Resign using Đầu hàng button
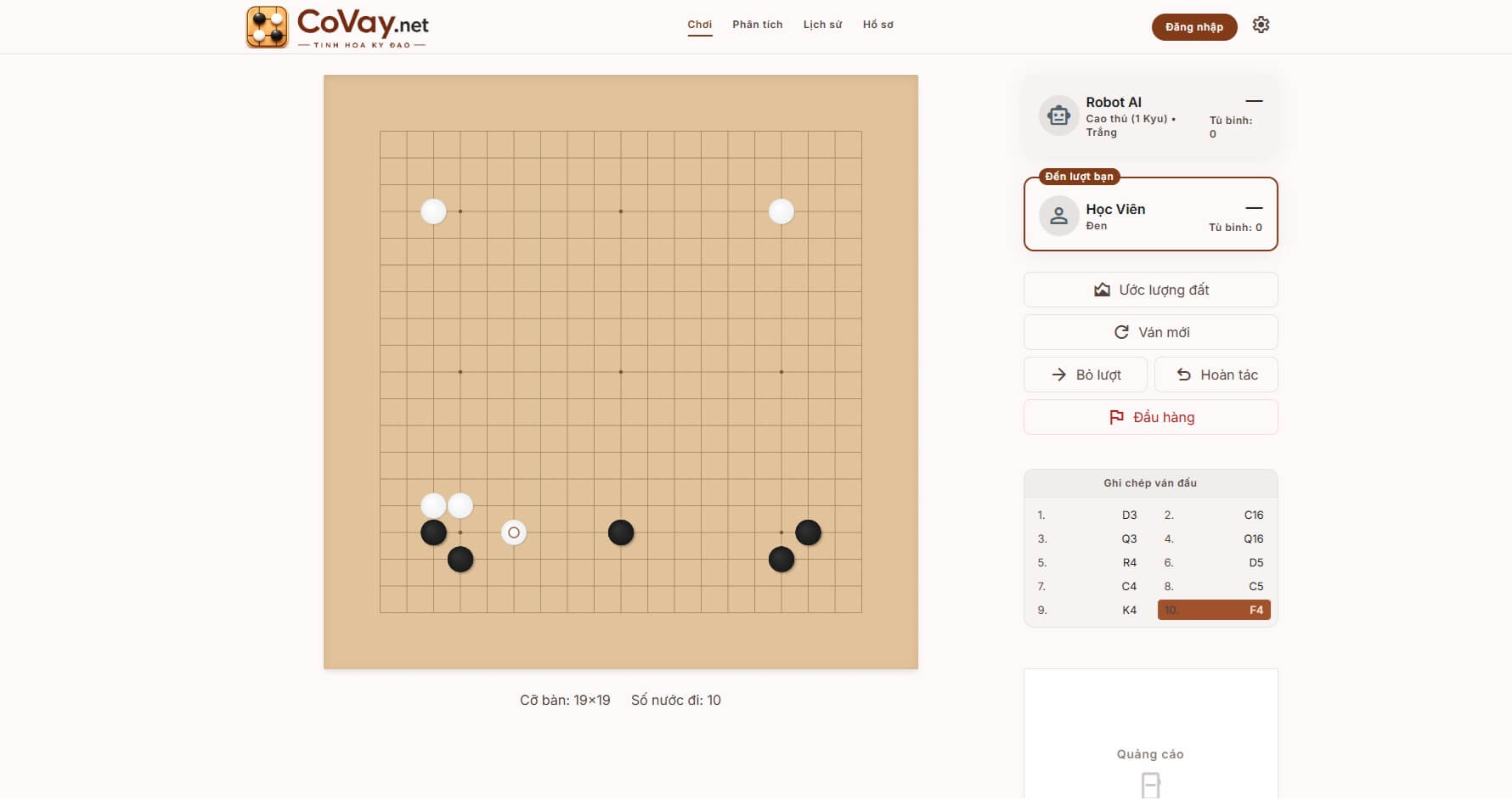1512x800 pixels. 1151,417
